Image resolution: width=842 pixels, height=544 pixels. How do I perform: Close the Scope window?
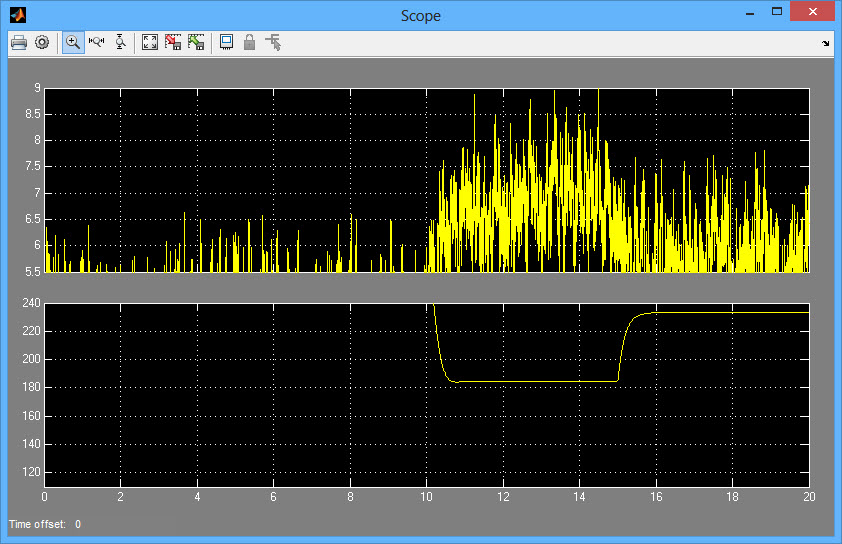point(812,11)
